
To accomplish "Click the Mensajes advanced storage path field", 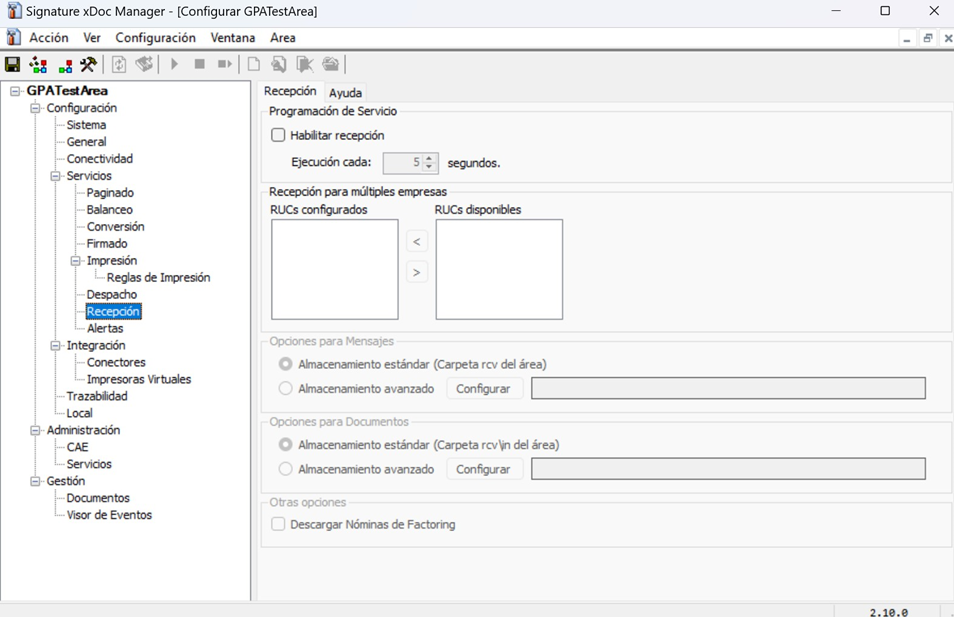I will click(728, 388).
